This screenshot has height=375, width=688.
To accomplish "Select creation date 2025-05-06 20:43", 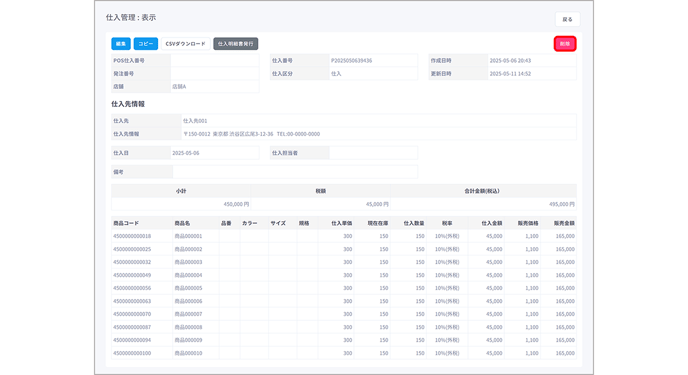I will point(510,61).
